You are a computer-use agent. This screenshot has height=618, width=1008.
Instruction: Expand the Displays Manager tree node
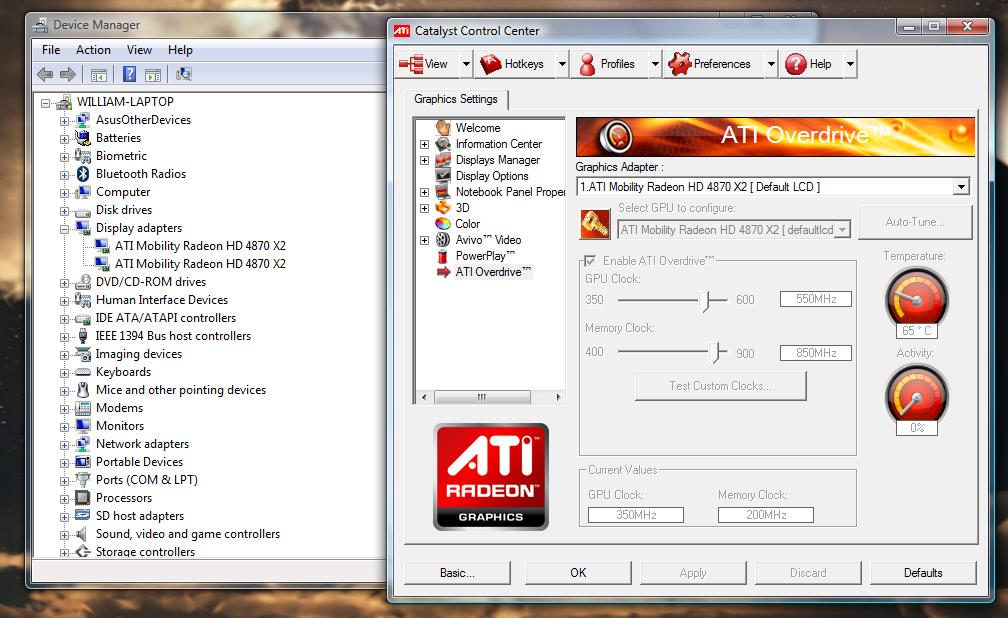(424, 161)
